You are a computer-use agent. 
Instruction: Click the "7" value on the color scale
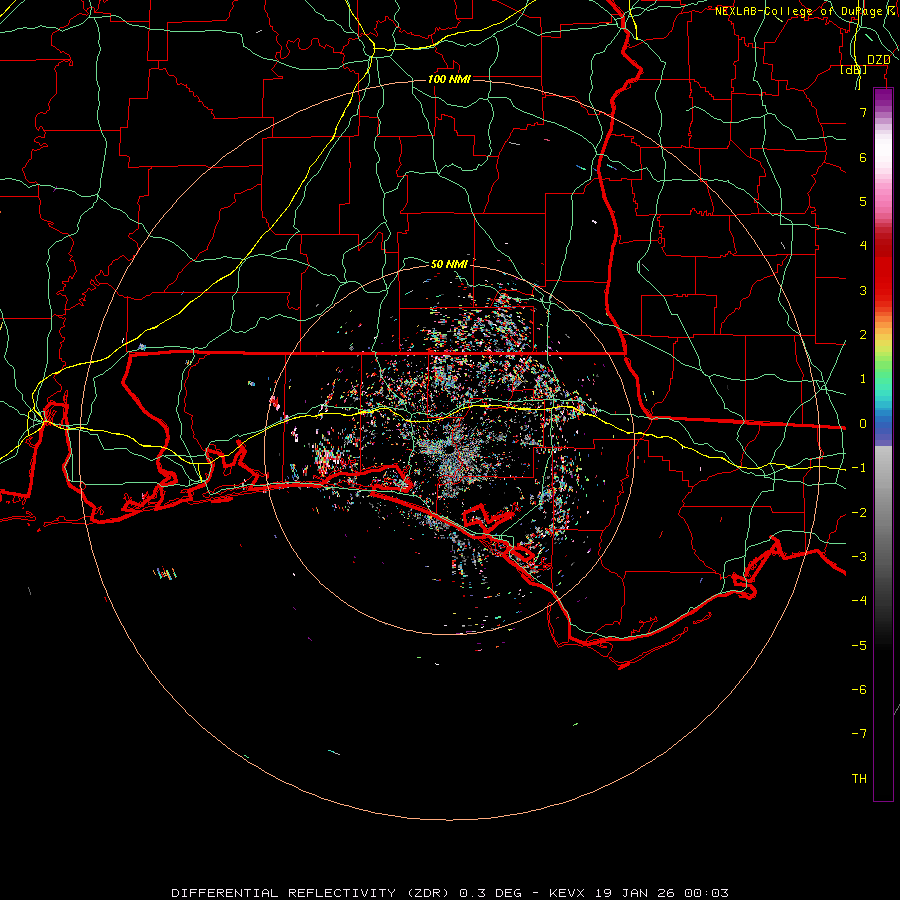click(x=863, y=112)
